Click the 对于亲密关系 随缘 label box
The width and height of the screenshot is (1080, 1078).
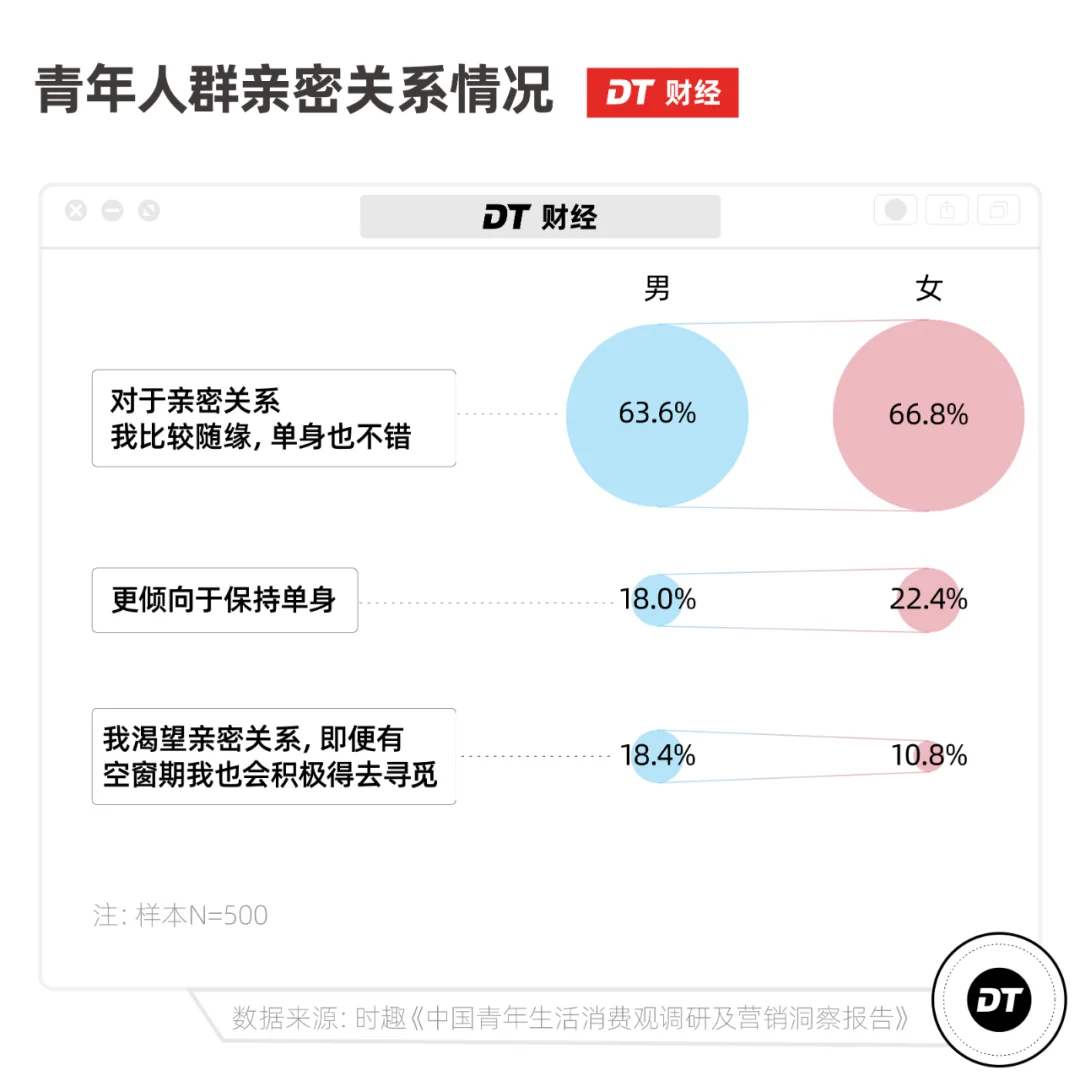(273, 418)
